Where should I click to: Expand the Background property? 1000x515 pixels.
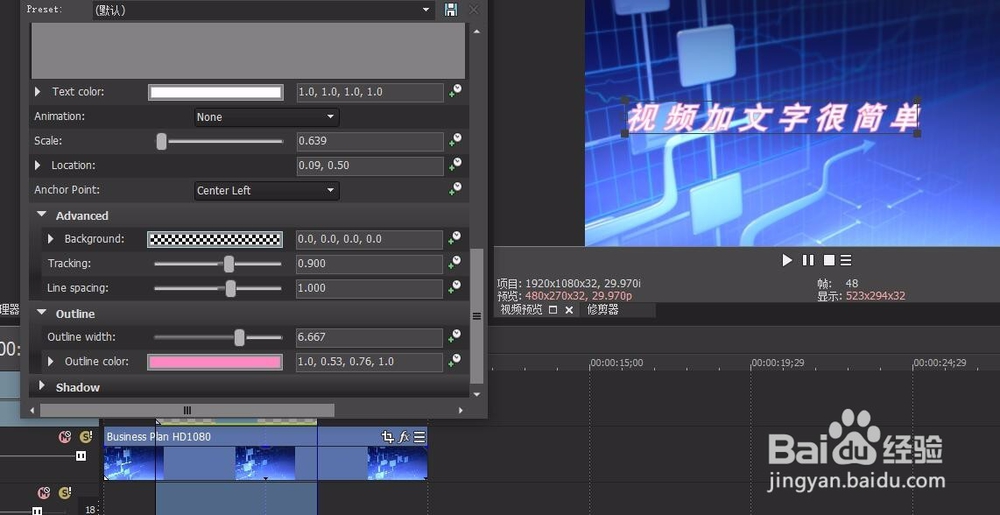50,239
